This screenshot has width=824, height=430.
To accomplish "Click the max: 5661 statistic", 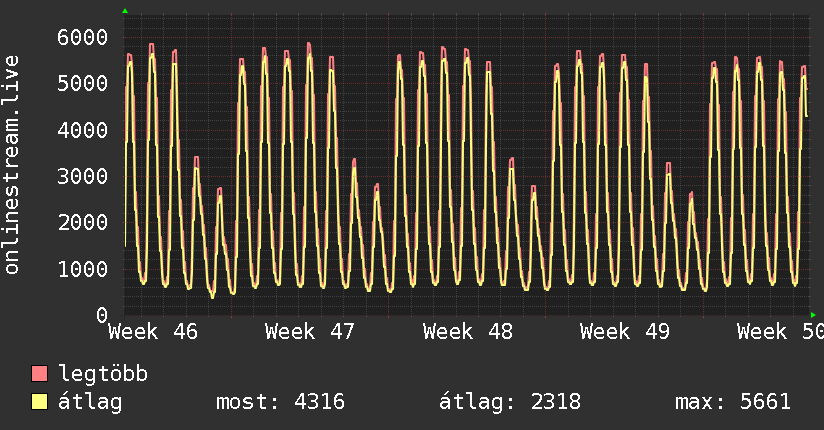I will [x=732, y=403].
